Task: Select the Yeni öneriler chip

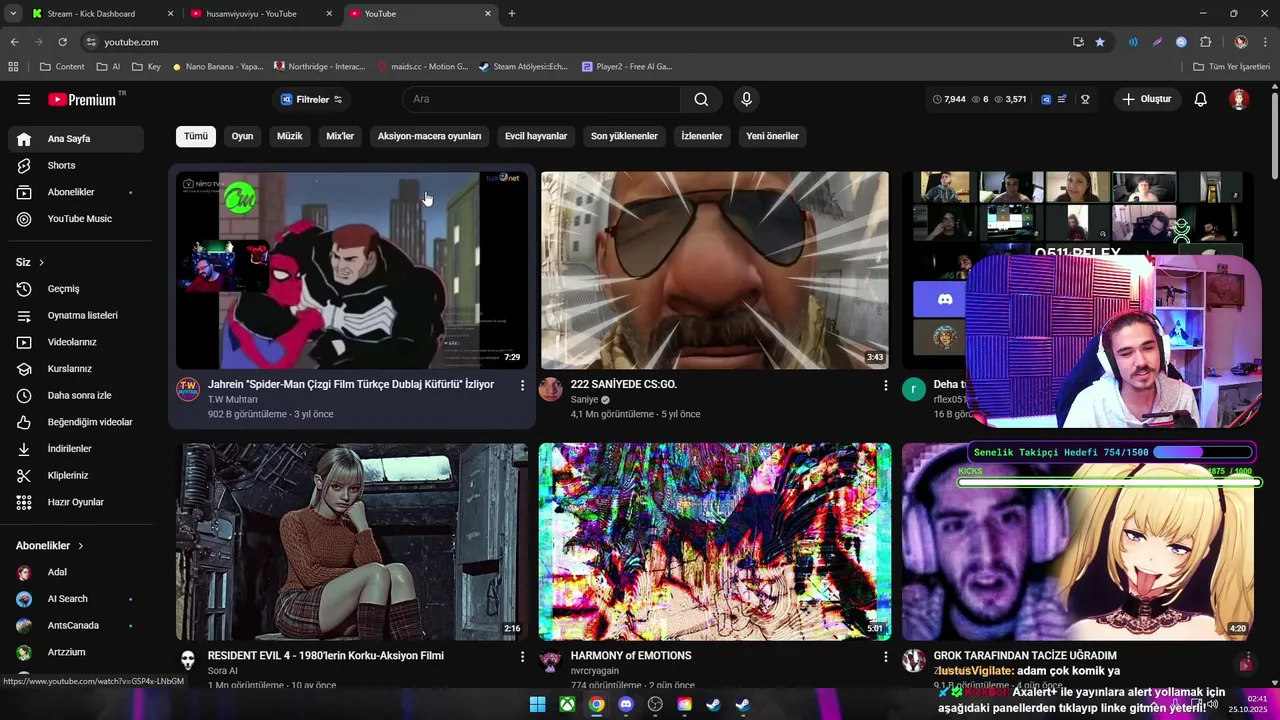Action: [x=772, y=136]
